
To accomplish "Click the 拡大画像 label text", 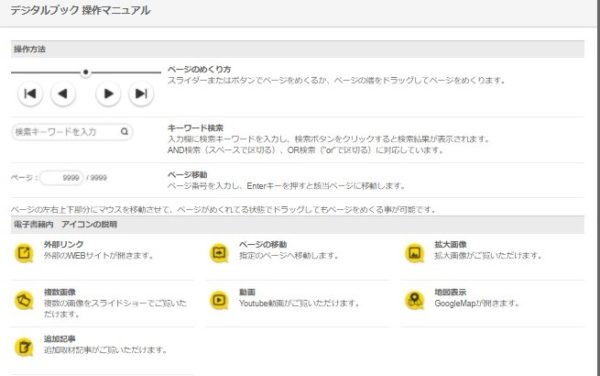I will [450, 244].
